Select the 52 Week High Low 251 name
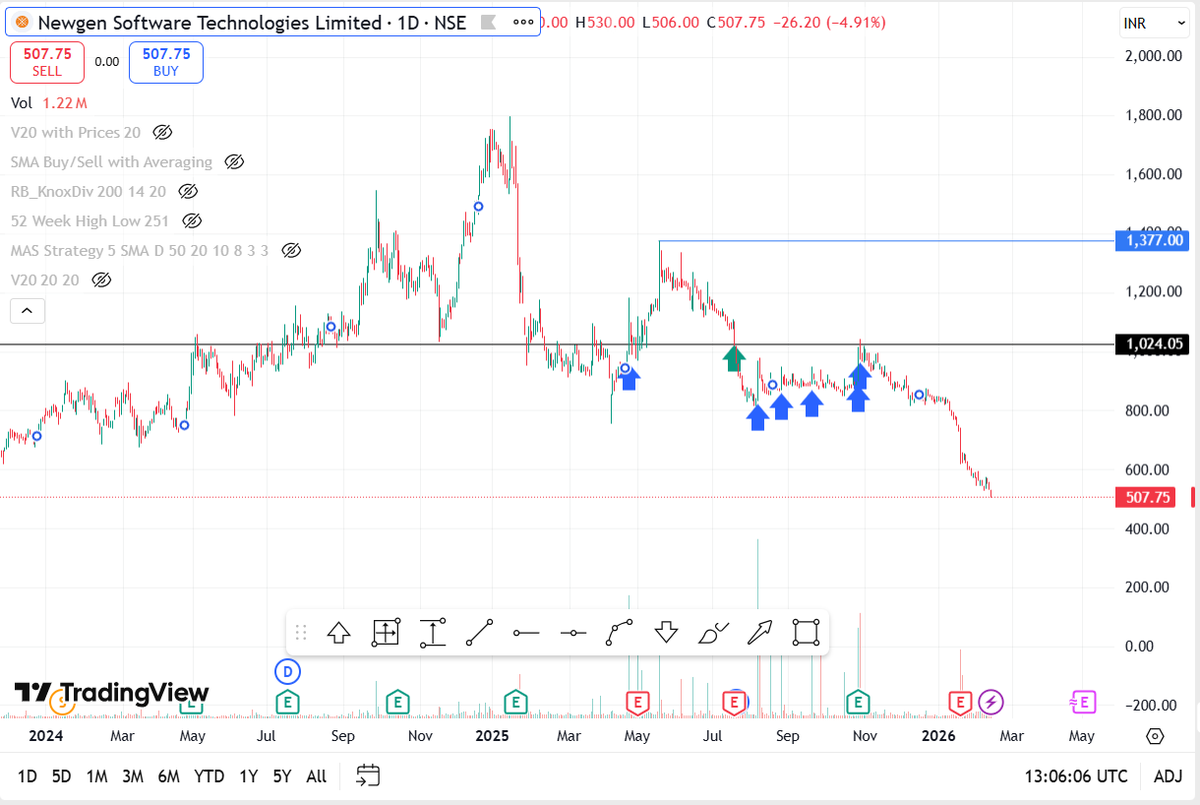The image size is (1200, 805). pos(90,221)
